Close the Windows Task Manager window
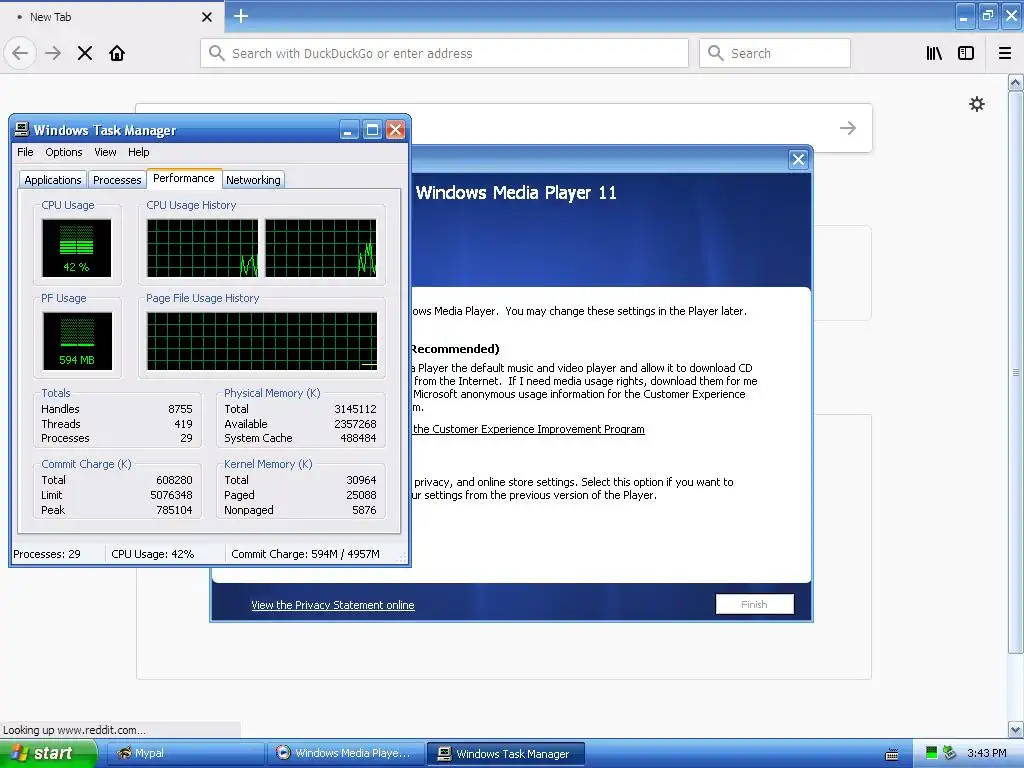The height and width of the screenshot is (768, 1024). [395, 129]
